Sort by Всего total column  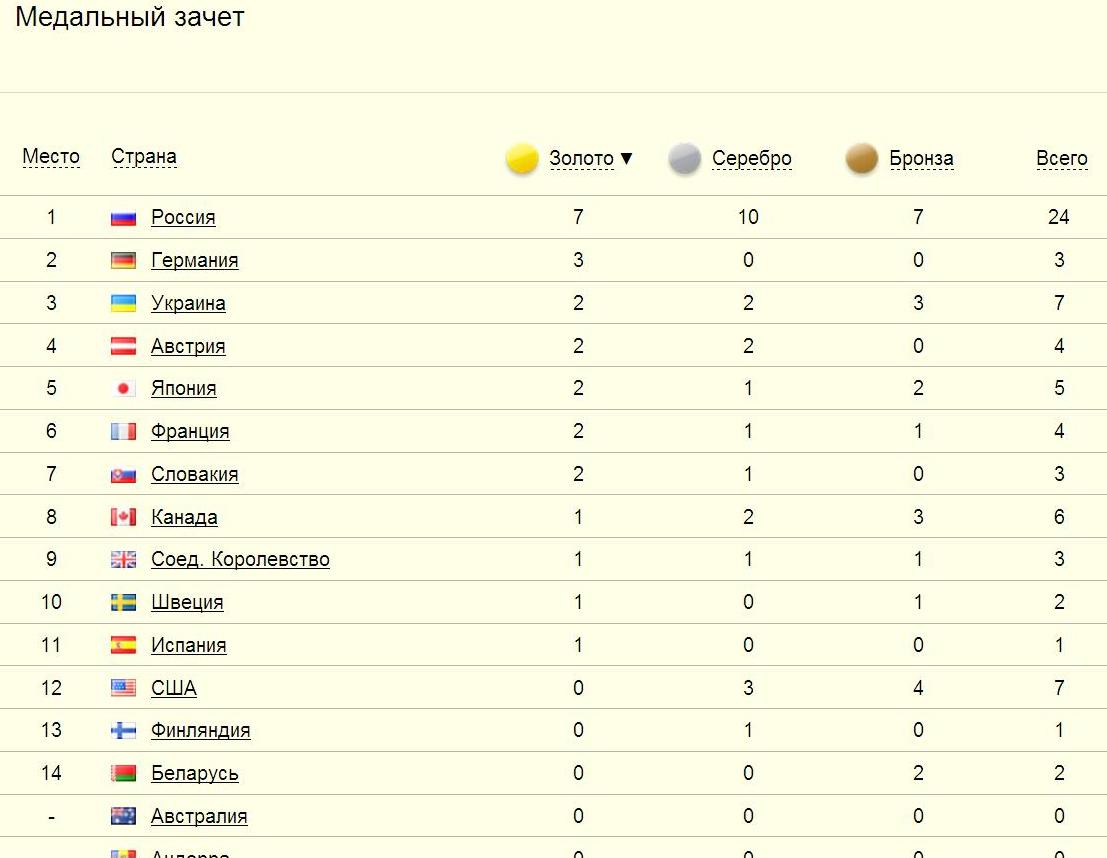click(1061, 159)
